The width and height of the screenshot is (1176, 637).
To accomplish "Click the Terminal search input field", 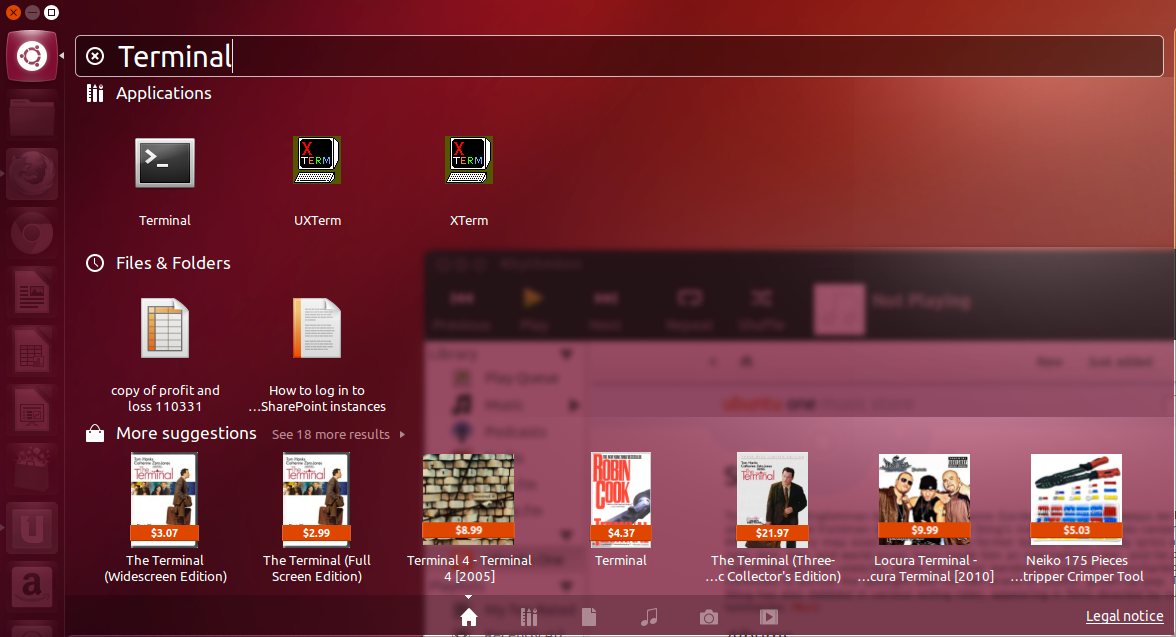I will (x=620, y=56).
